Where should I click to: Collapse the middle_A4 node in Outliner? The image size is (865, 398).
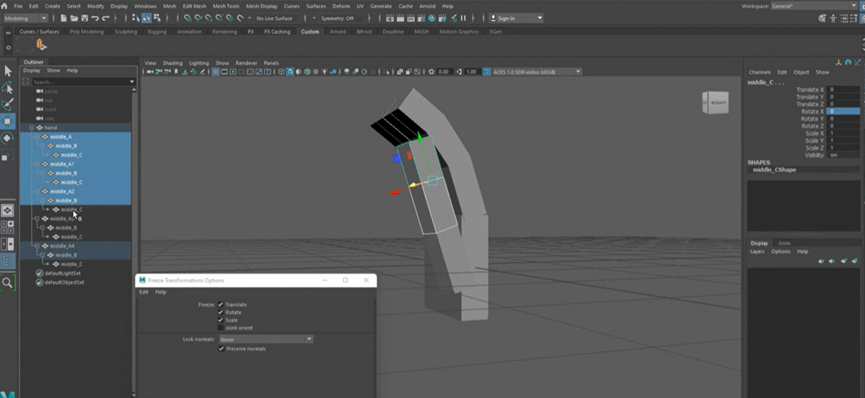(37, 246)
